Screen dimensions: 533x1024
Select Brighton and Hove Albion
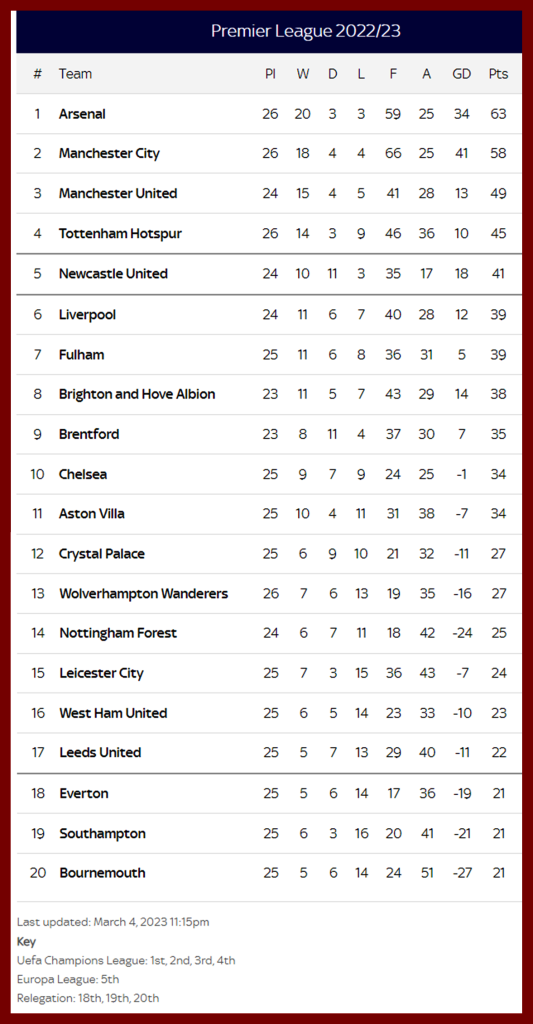click(137, 394)
